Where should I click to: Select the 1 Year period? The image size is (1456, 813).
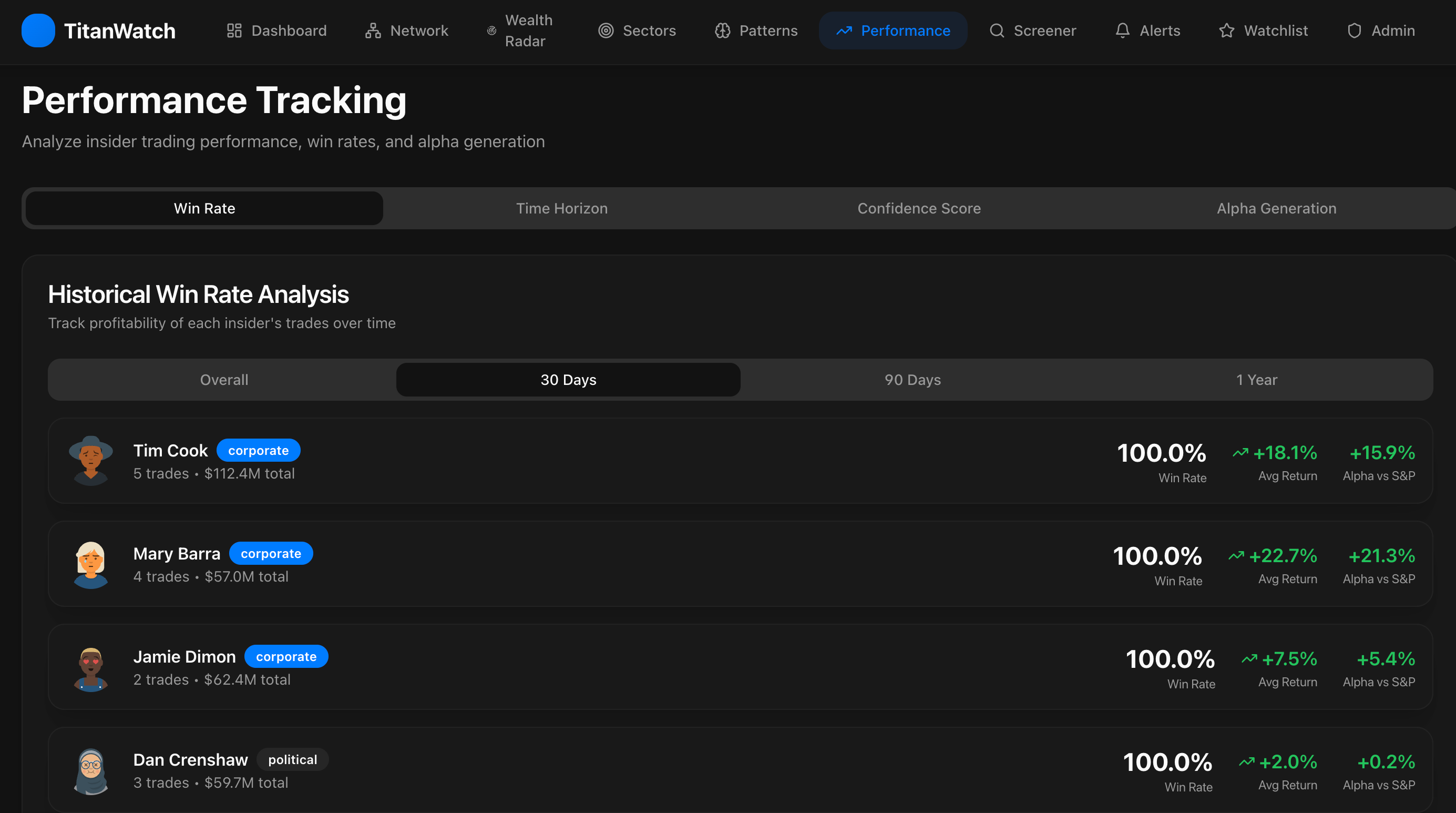click(1256, 380)
